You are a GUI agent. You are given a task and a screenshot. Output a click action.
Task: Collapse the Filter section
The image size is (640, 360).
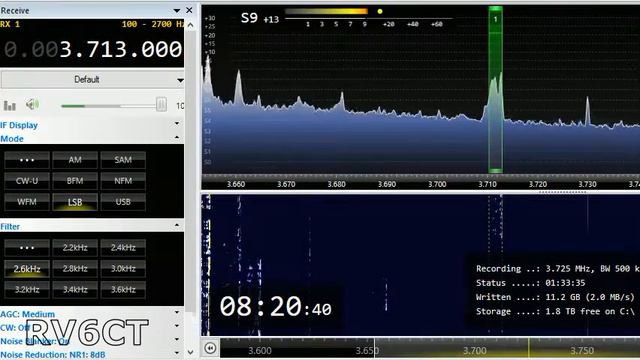coord(177,225)
